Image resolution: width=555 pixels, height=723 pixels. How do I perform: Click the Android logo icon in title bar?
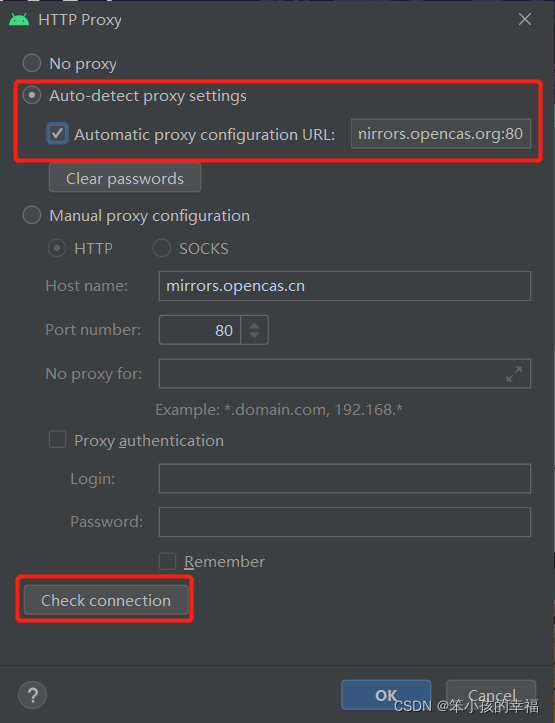(x=19, y=20)
